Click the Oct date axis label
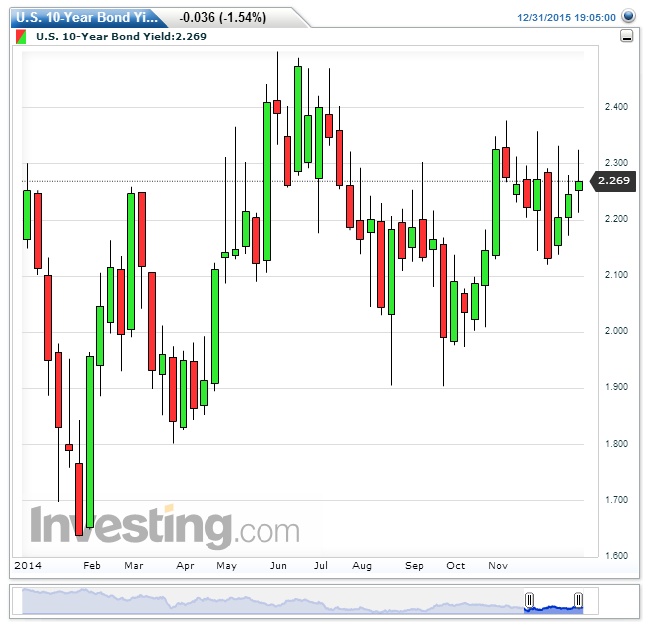The width and height of the screenshot is (650, 627). point(455,566)
